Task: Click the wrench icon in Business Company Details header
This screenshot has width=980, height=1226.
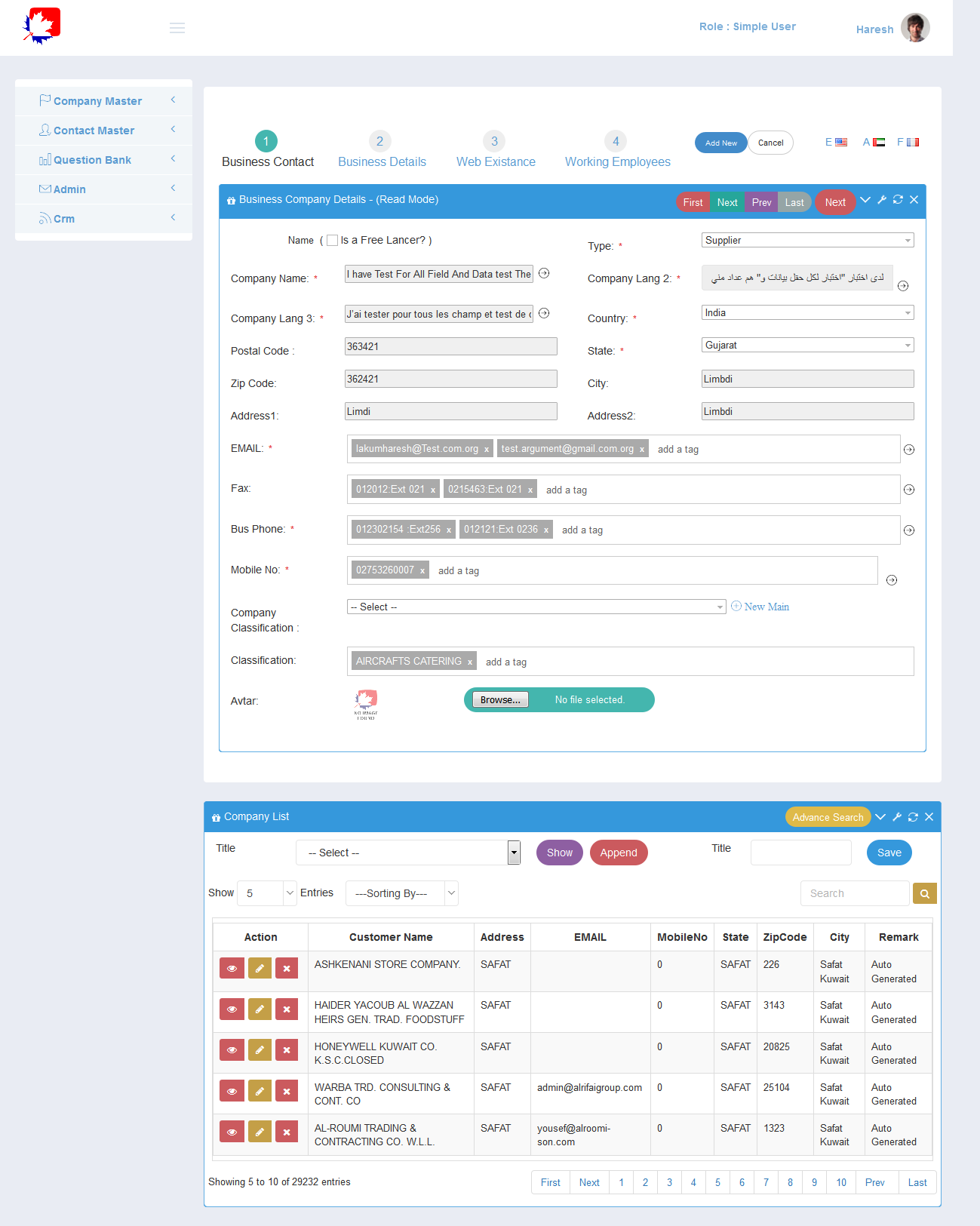Action: [881, 200]
